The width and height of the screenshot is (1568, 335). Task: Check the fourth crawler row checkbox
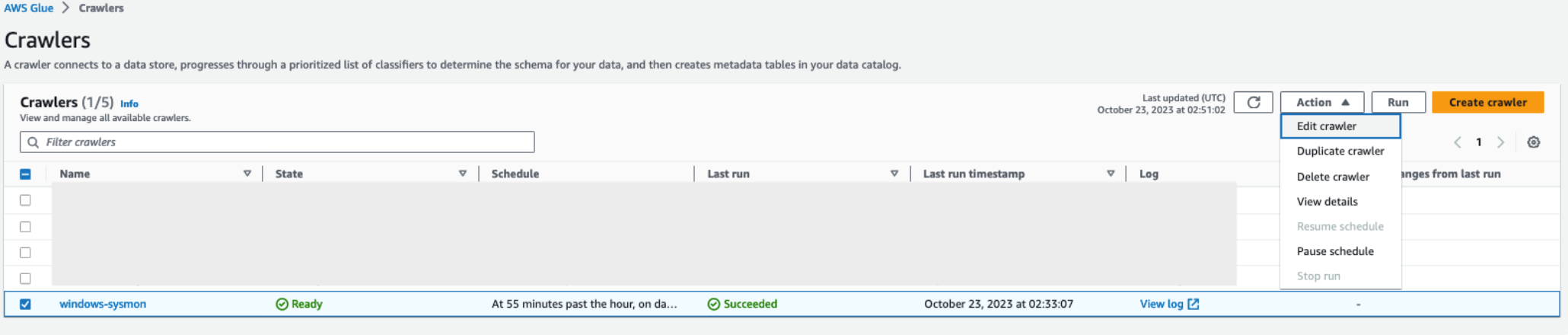click(25, 279)
